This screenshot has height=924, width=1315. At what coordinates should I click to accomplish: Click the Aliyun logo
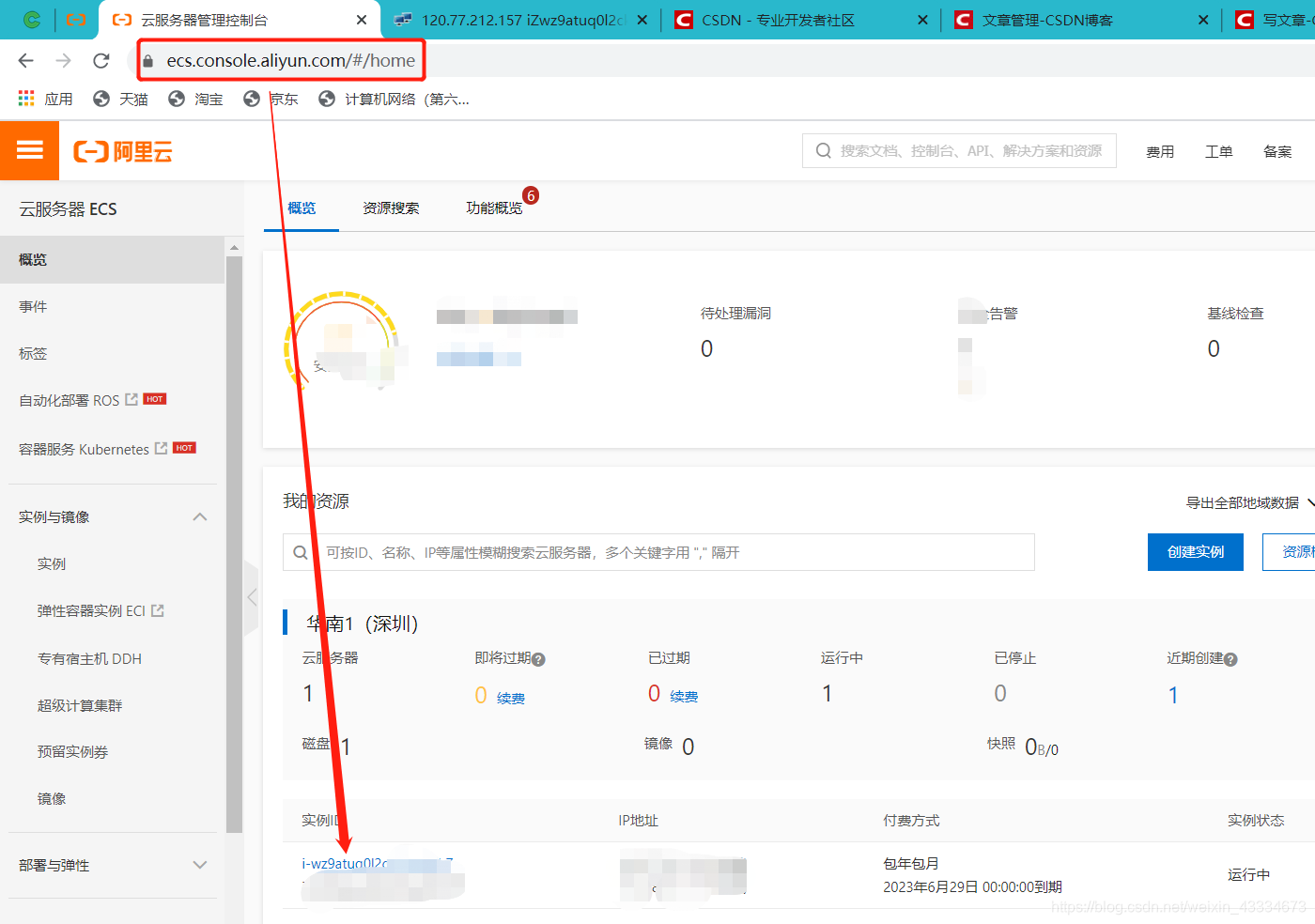[x=123, y=151]
